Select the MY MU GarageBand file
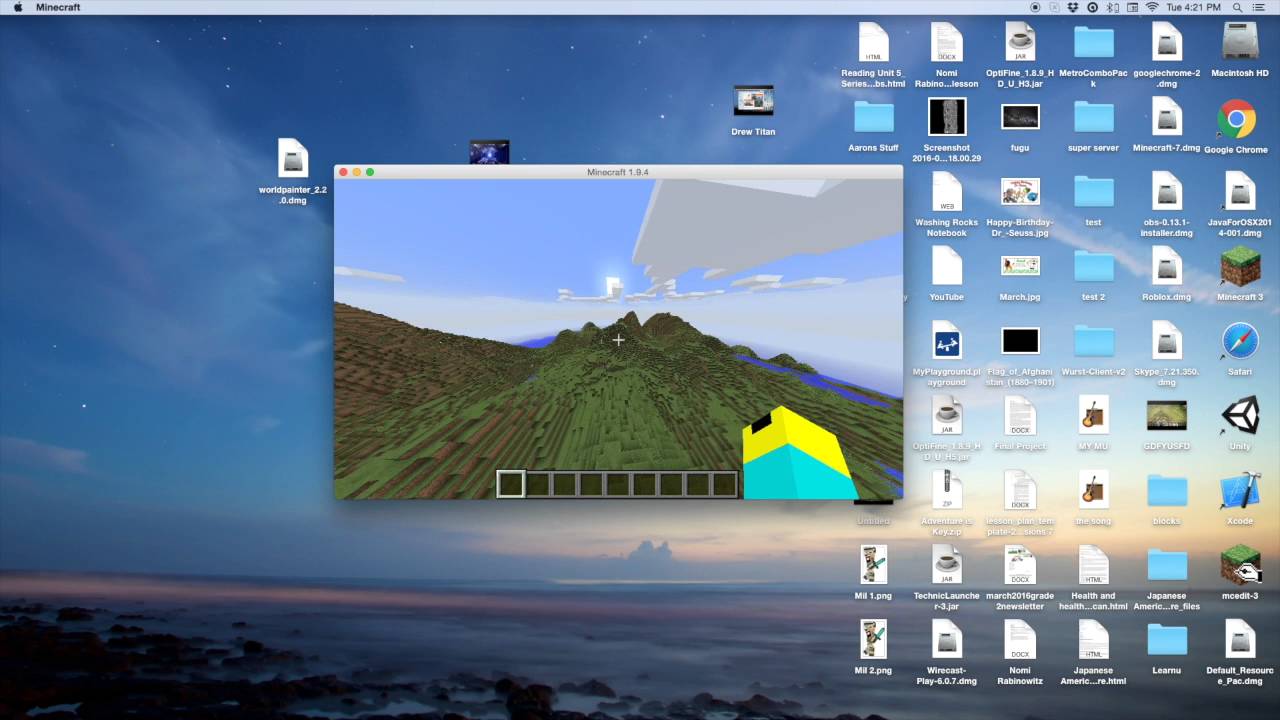The height and width of the screenshot is (720, 1280). (1093, 416)
